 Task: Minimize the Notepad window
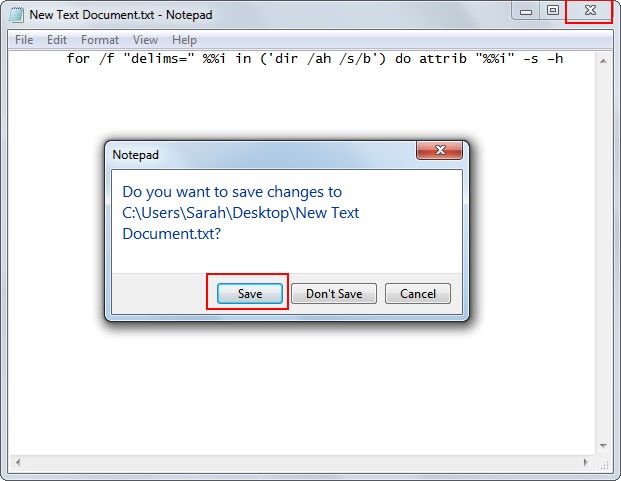click(525, 11)
